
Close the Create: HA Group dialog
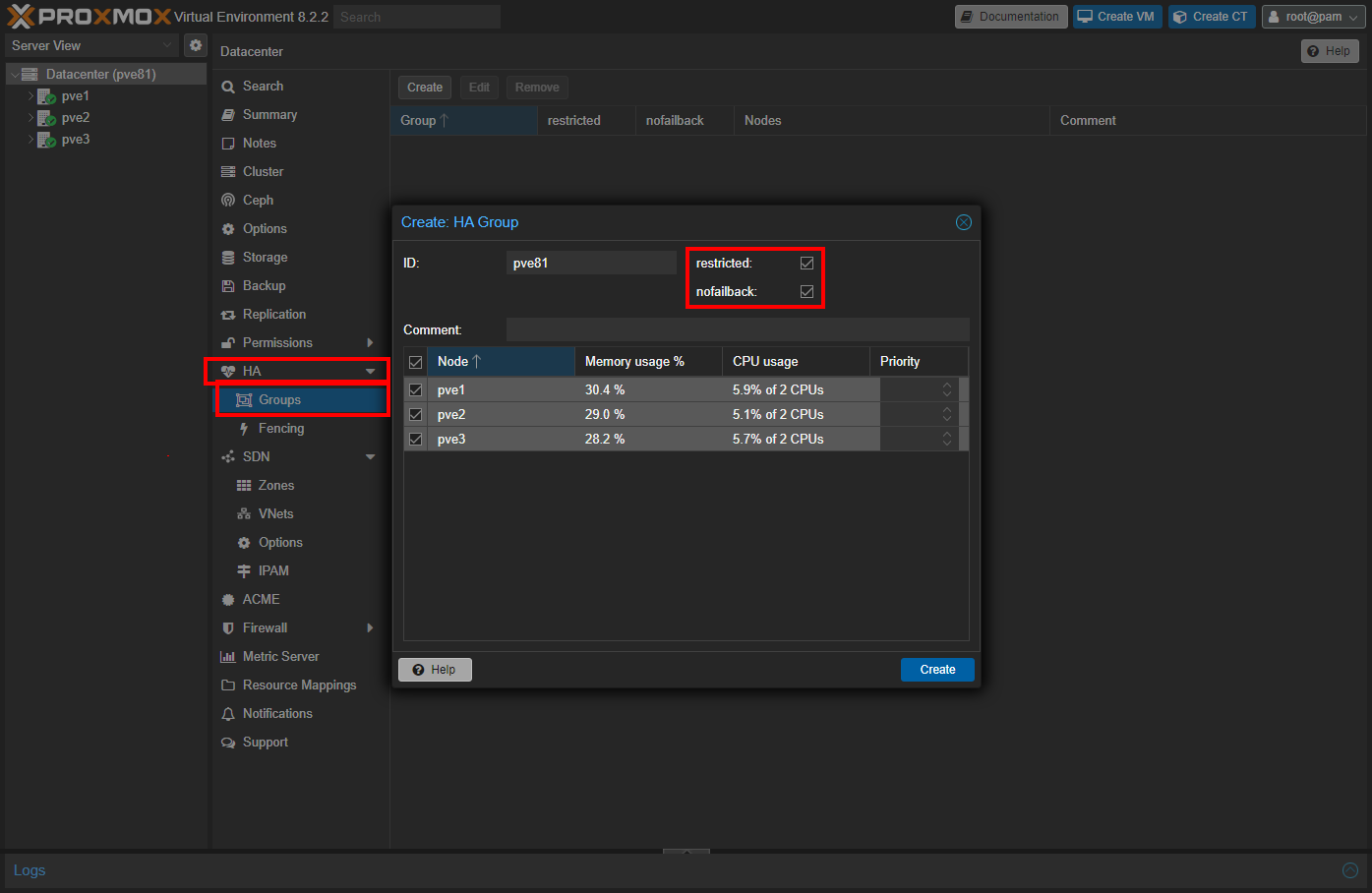click(x=964, y=222)
